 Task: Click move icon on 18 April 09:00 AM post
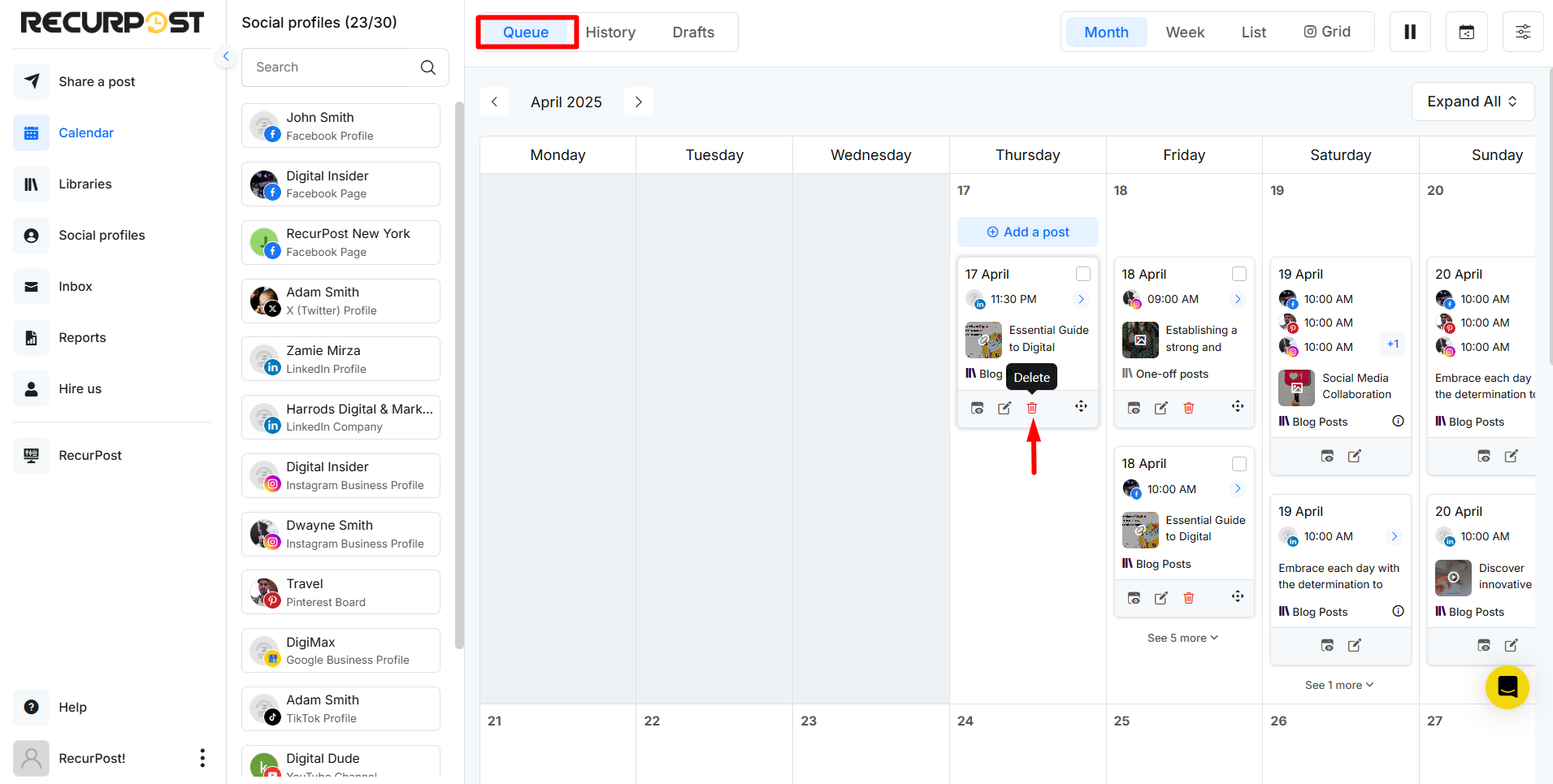pos(1237,406)
